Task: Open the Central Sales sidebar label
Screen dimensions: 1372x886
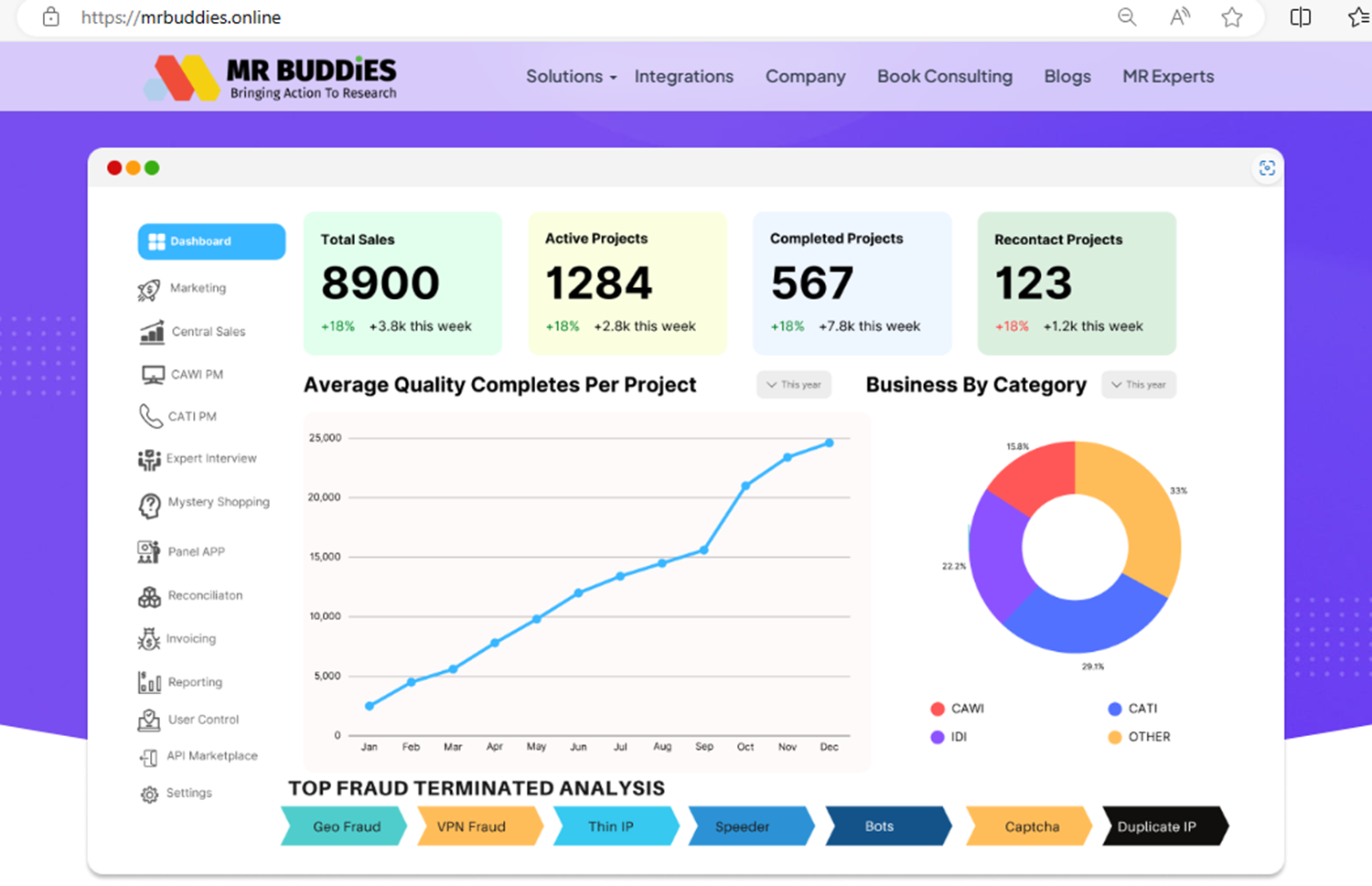Action: coord(209,332)
